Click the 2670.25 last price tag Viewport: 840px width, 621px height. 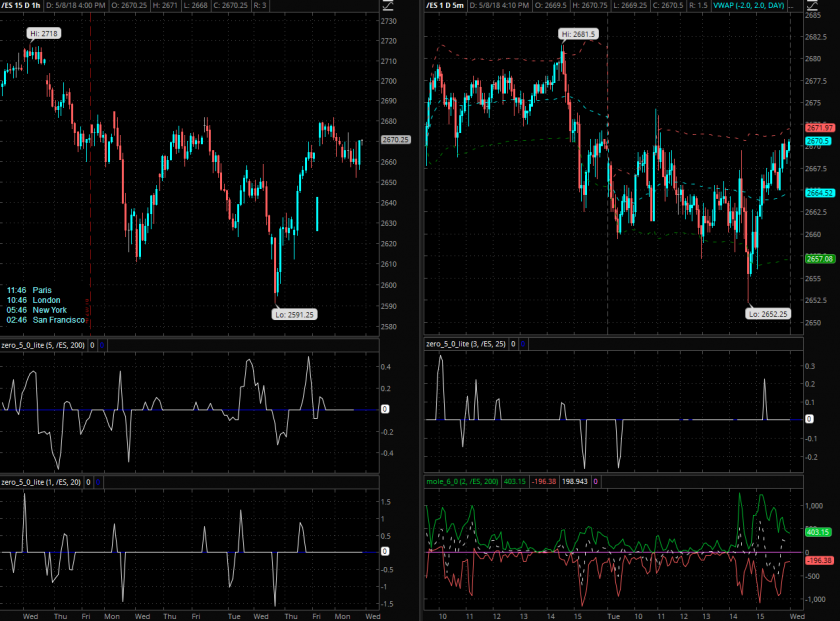click(396, 139)
